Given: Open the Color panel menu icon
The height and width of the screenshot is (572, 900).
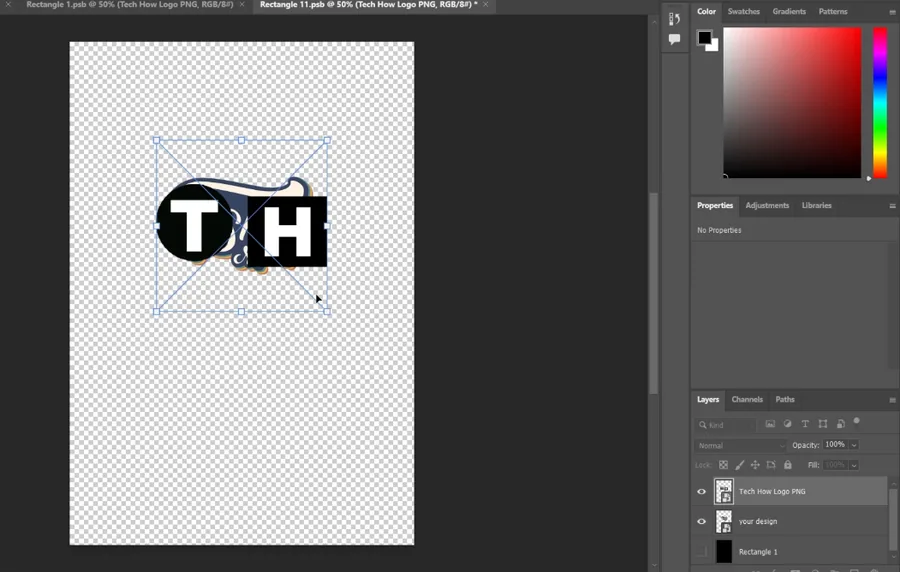Looking at the screenshot, I should tap(892, 12).
